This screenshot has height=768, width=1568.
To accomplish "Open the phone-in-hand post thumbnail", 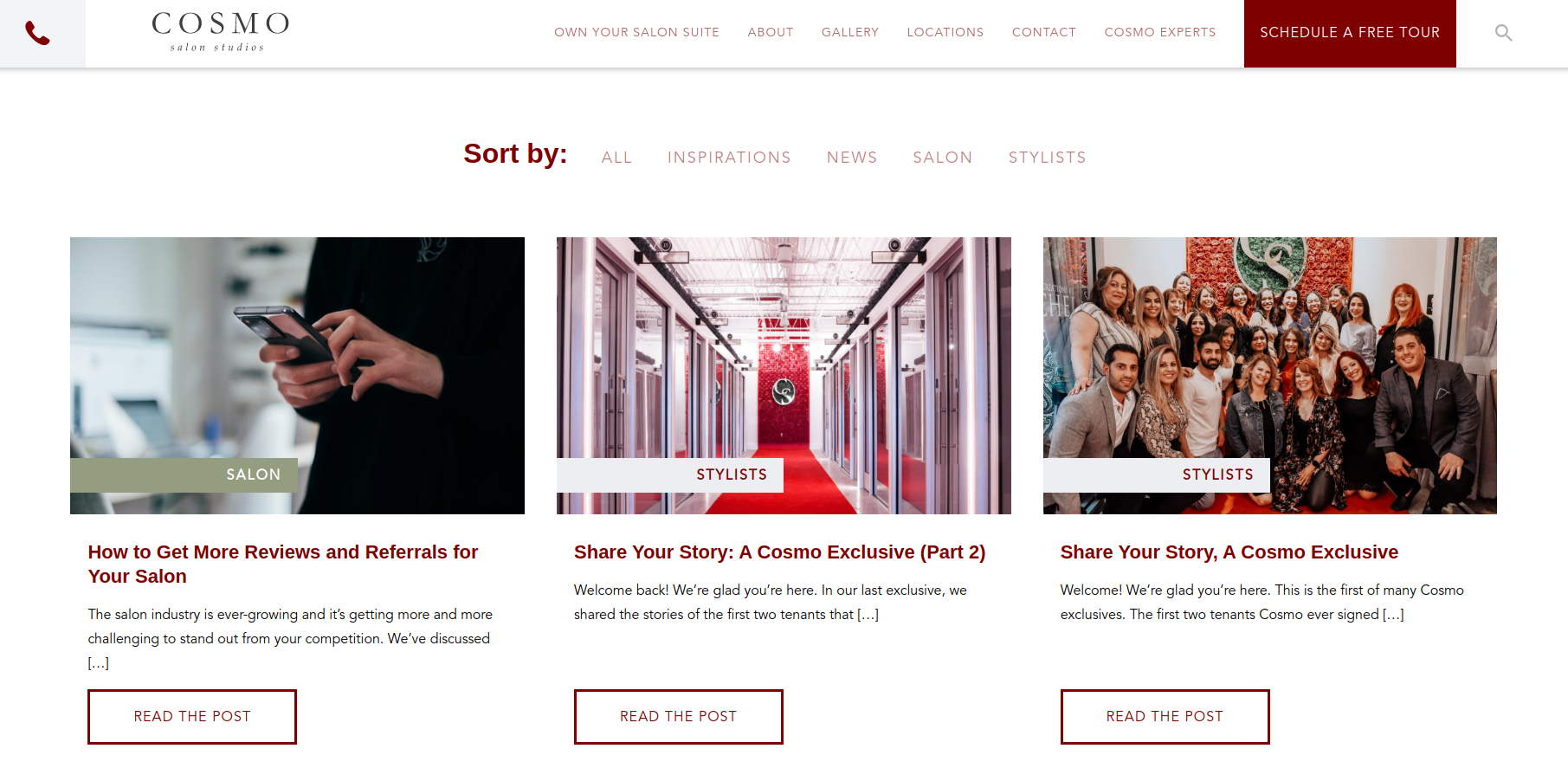I will pyautogui.click(x=297, y=375).
